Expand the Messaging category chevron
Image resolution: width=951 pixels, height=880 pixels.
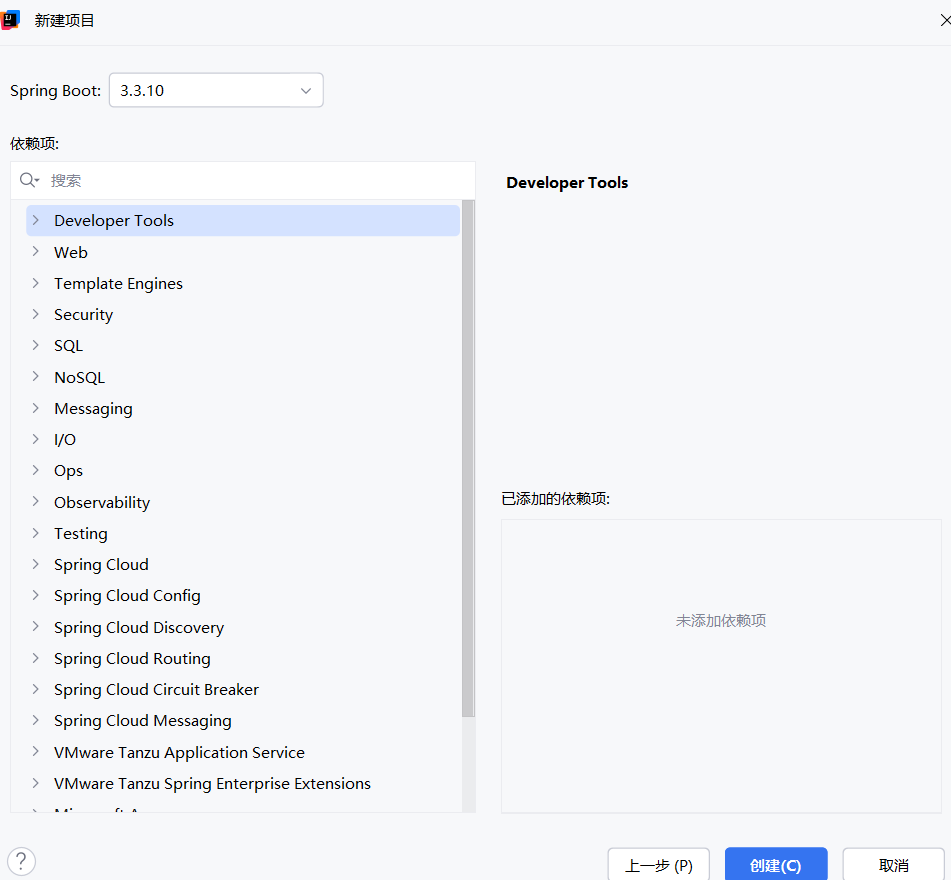click(x=36, y=408)
